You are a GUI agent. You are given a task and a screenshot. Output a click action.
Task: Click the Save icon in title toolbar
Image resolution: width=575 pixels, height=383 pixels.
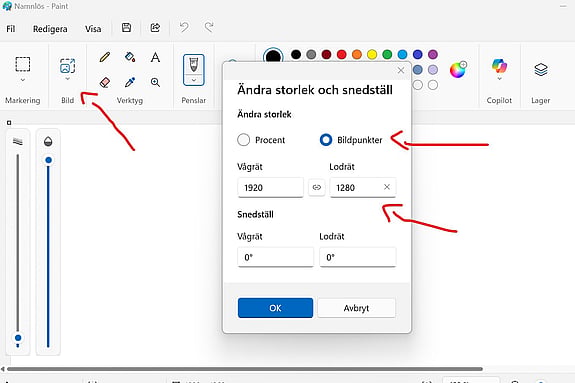127,28
